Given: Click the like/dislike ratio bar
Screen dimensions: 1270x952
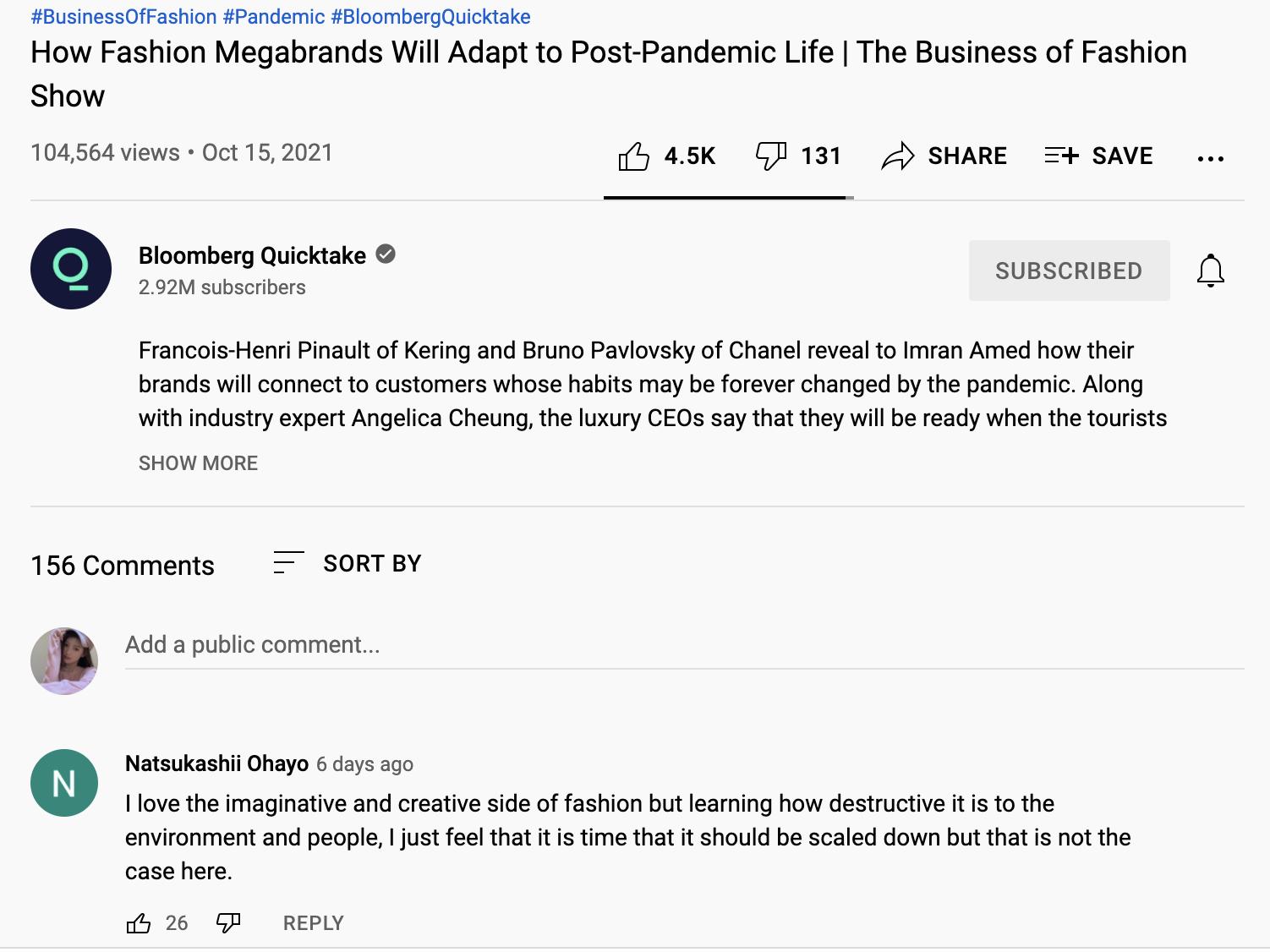Looking at the screenshot, I should click(728, 197).
